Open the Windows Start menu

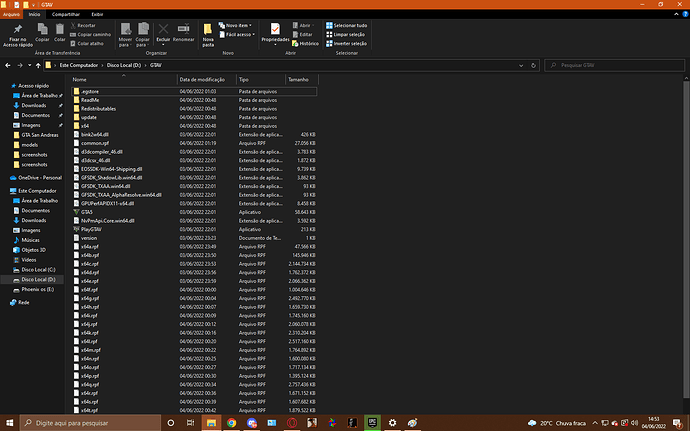[x=9, y=423]
